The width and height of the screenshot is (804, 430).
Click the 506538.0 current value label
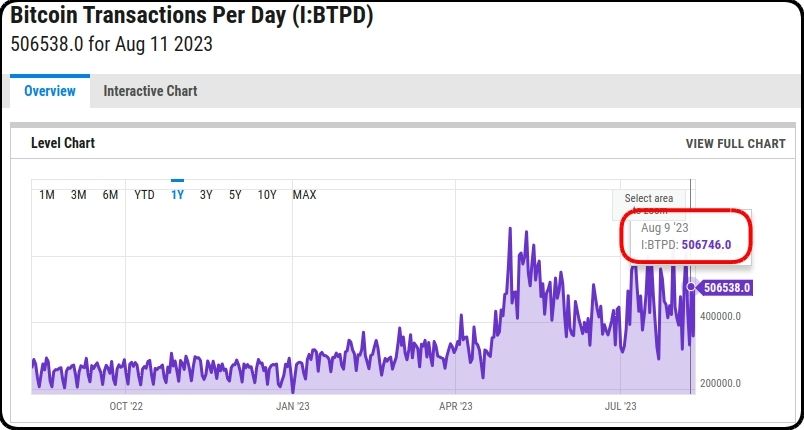point(725,288)
